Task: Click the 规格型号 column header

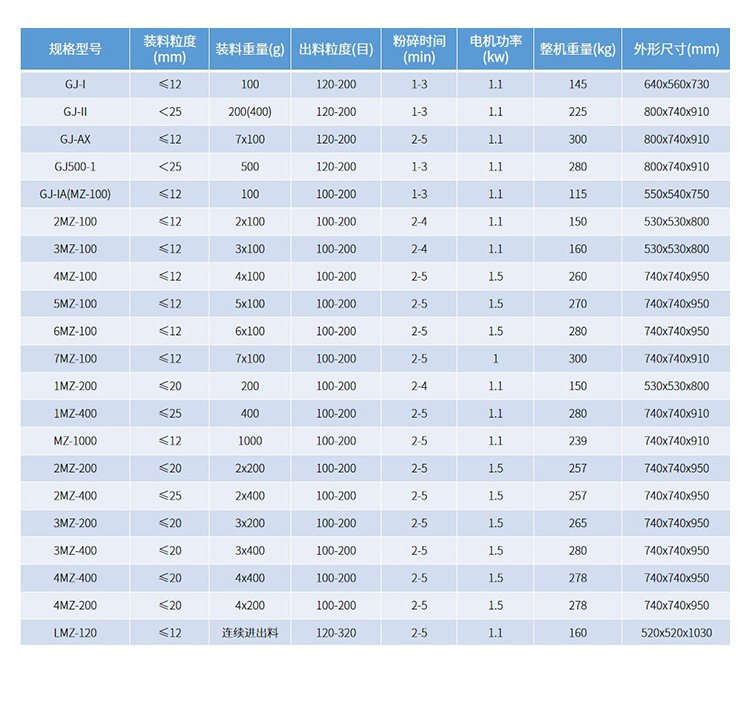Action: pos(75,49)
